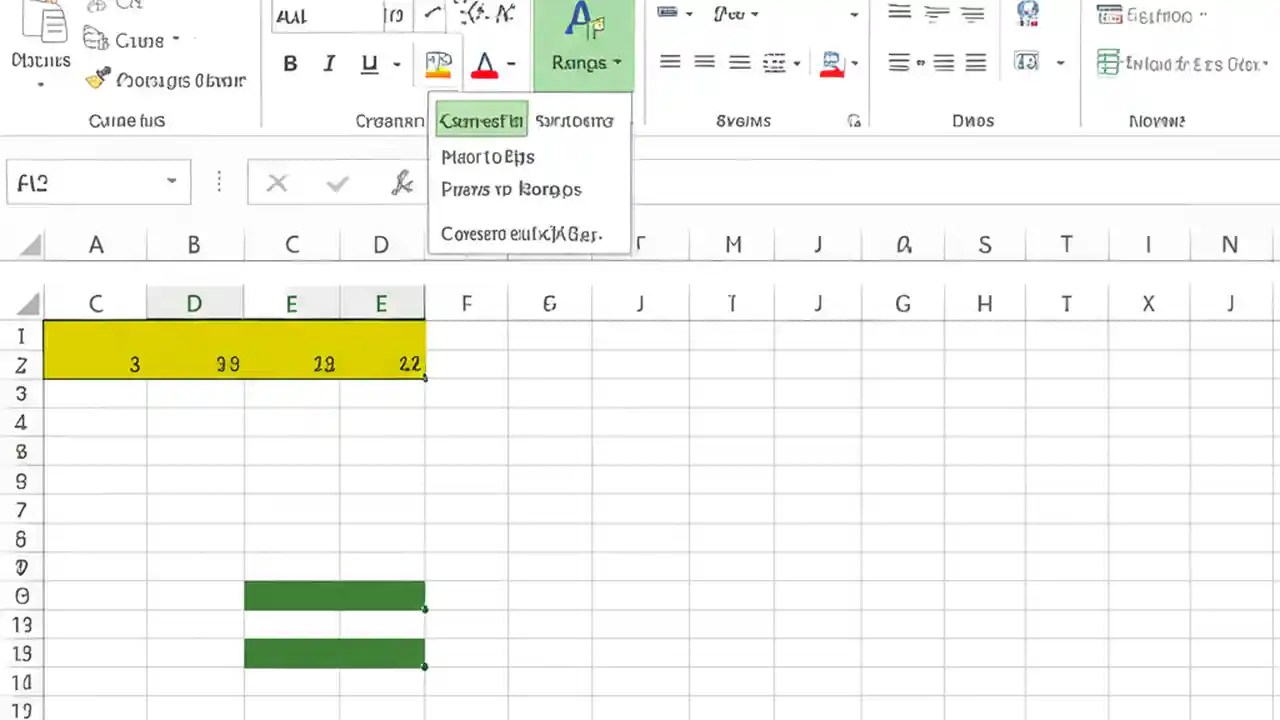The image size is (1280, 720).
Task: Click the green checkmark in the formula bar
Action: (337, 183)
